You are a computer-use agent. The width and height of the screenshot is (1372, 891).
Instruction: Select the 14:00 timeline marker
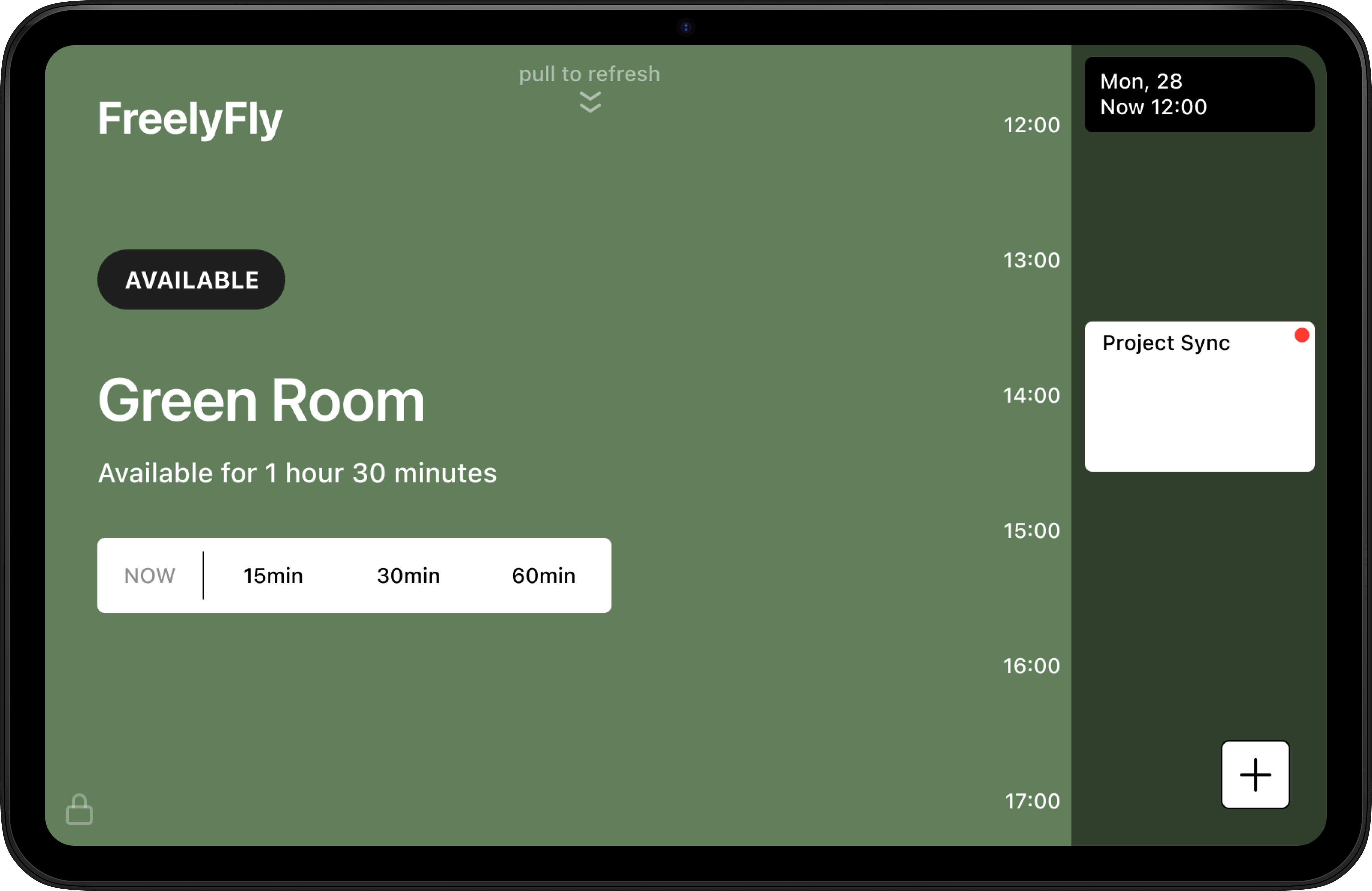(1031, 395)
